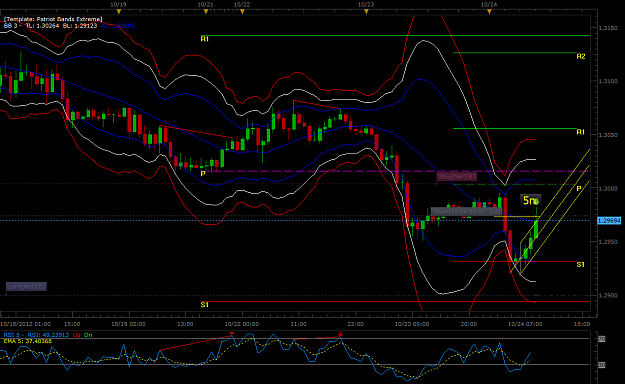
Task: Click the bottom S1 label on red line
Action: [x=204, y=305]
